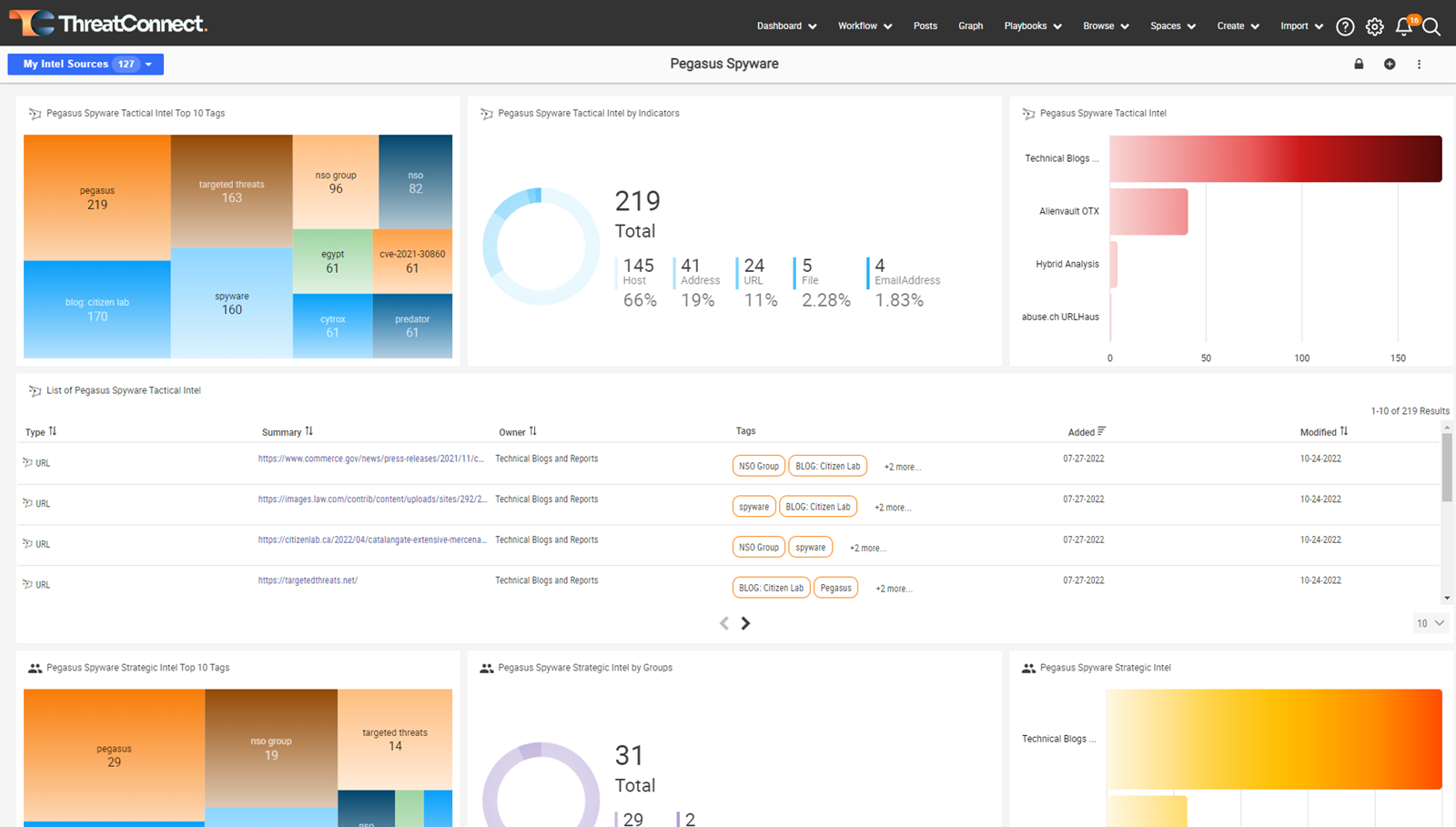Open the commerce.gov press-releases URL link
The height and width of the screenshot is (827, 1456).
[371, 459]
